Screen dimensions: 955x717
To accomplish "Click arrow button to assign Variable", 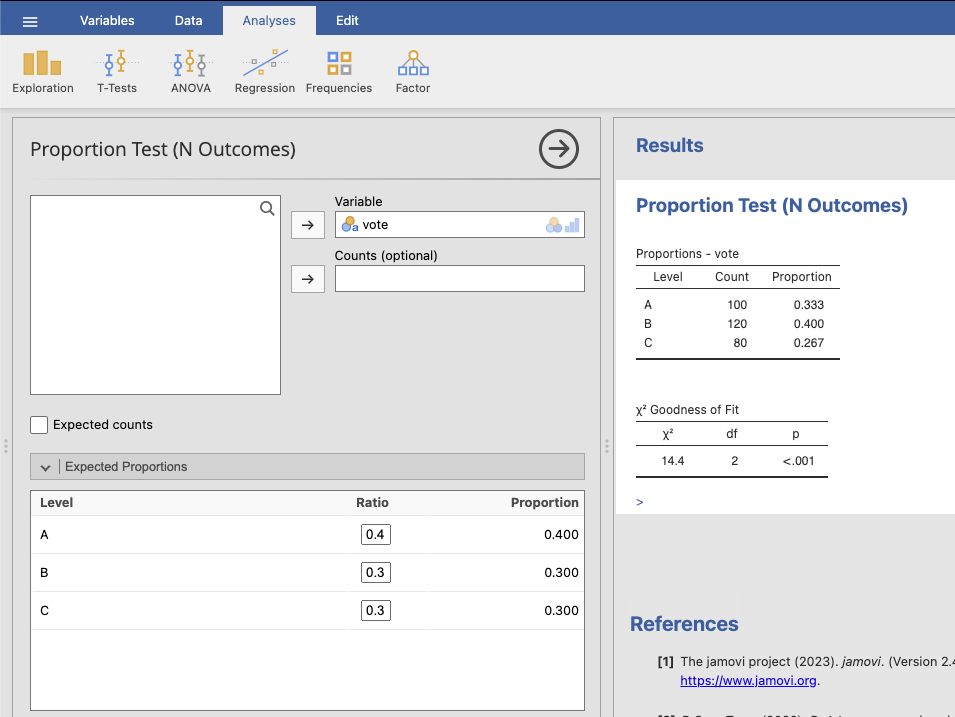I will (x=308, y=225).
